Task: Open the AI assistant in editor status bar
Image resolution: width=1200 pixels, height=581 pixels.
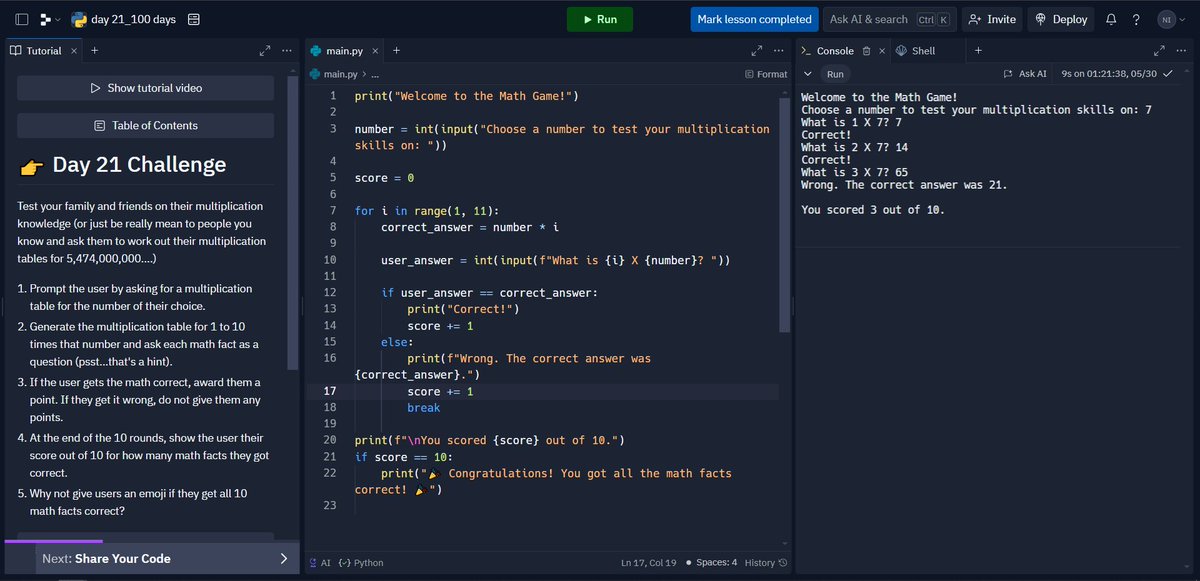Action: coord(321,563)
